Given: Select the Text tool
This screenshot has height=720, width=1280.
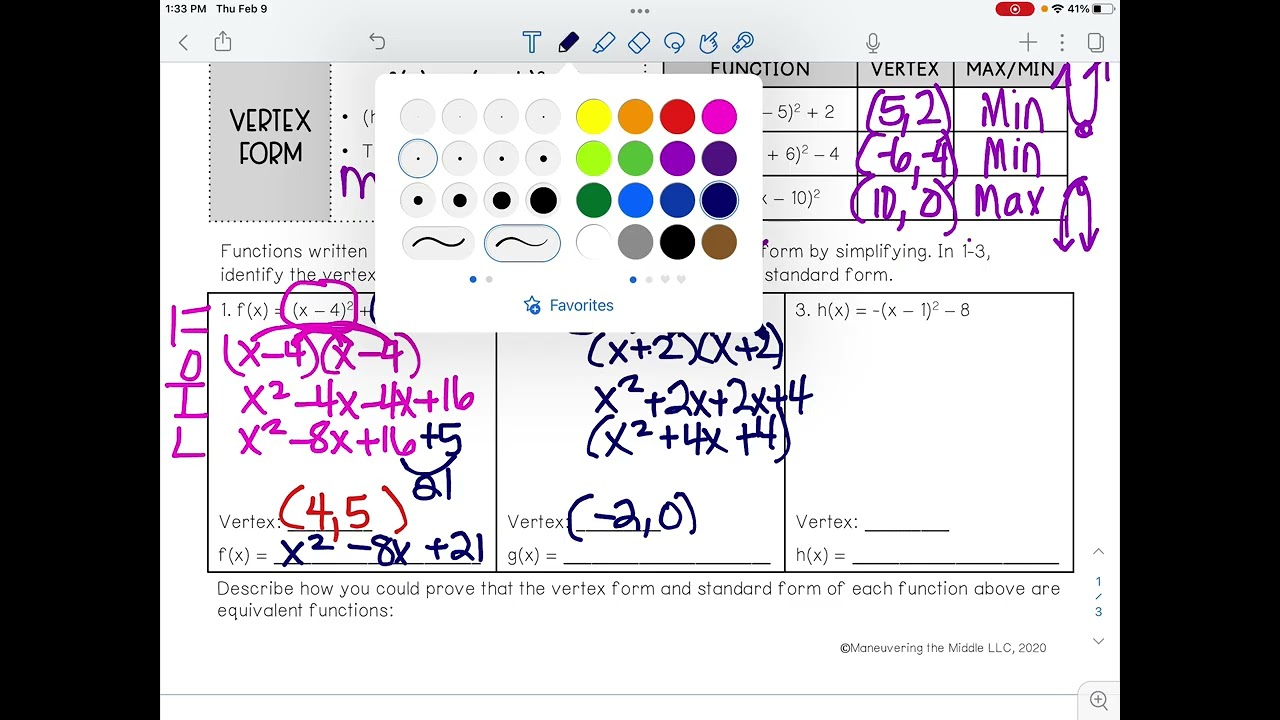Looking at the screenshot, I should point(532,42).
